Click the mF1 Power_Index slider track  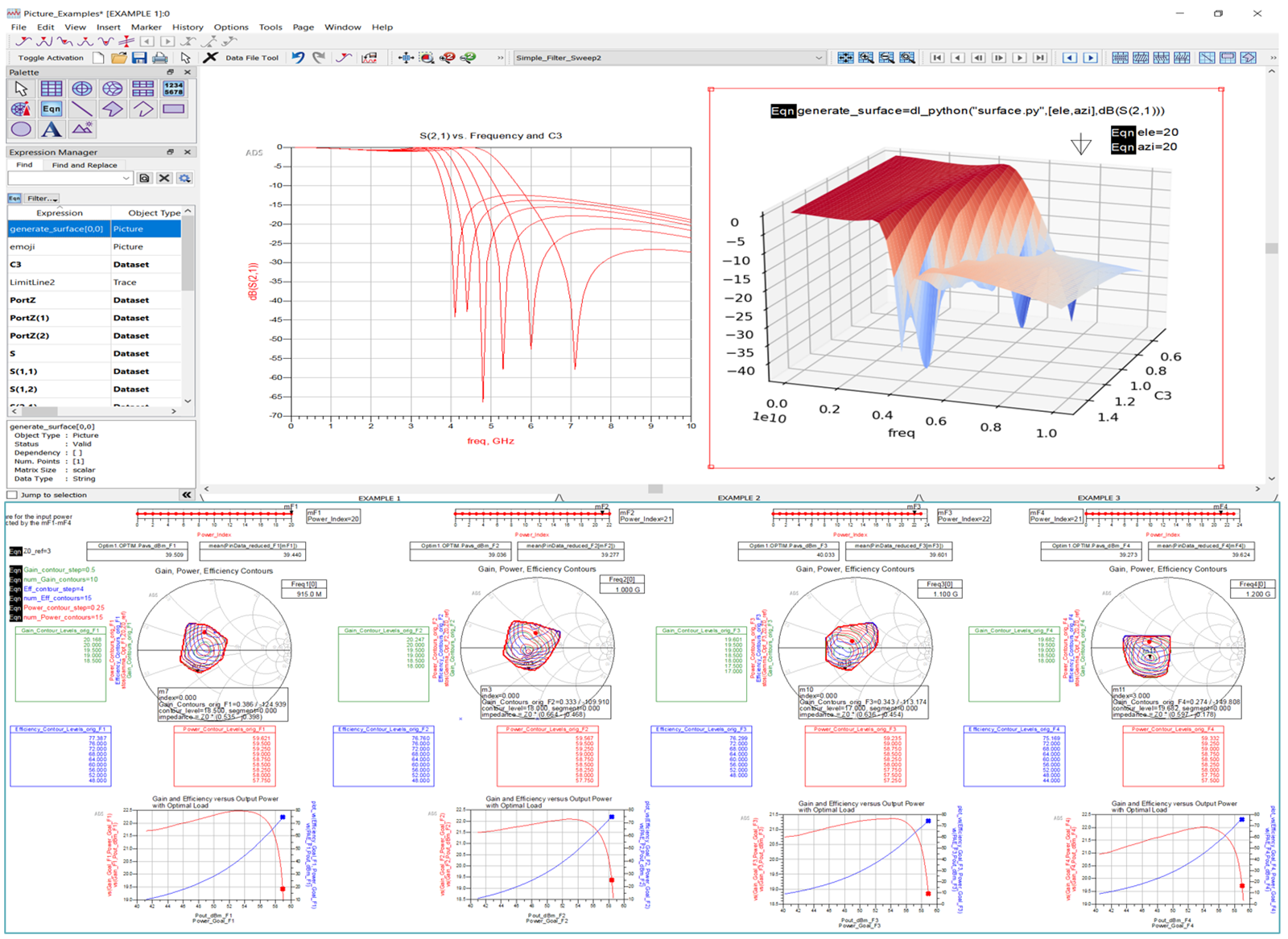(x=214, y=513)
